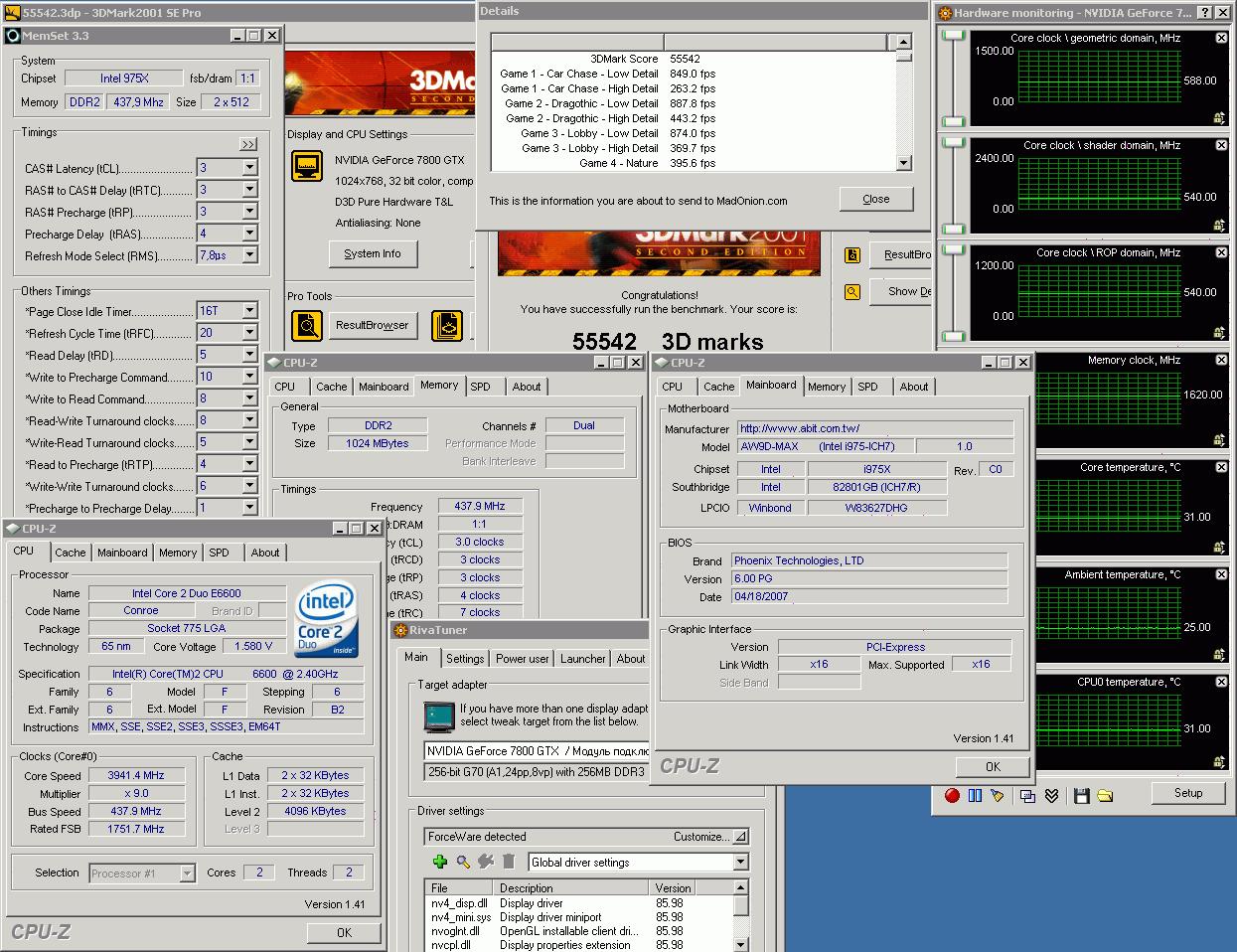This screenshot has width=1237, height=952.
Task: Click the Write to Precharge Command dropdown
Action: (x=249, y=377)
